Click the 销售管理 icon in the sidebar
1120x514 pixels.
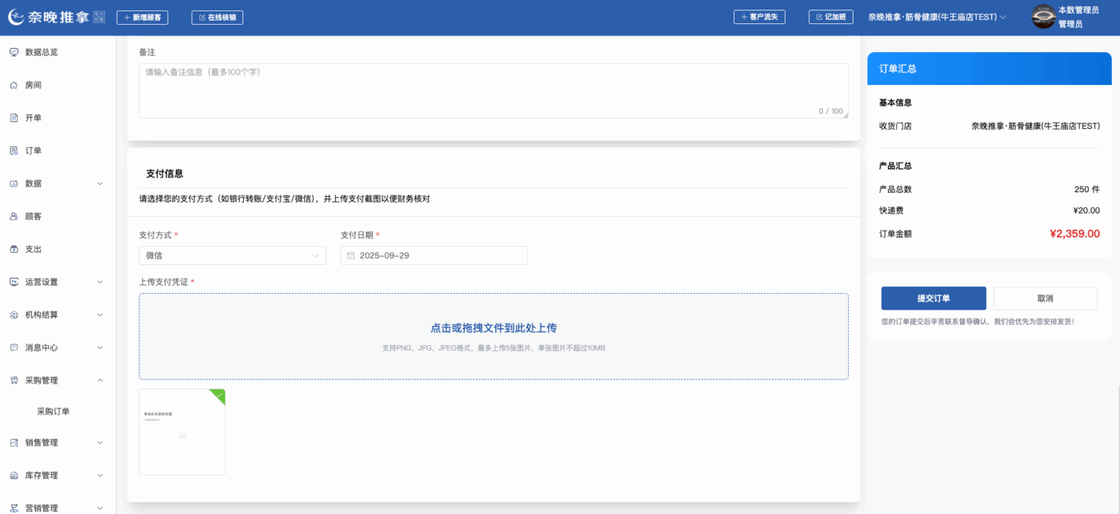click(14, 443)
